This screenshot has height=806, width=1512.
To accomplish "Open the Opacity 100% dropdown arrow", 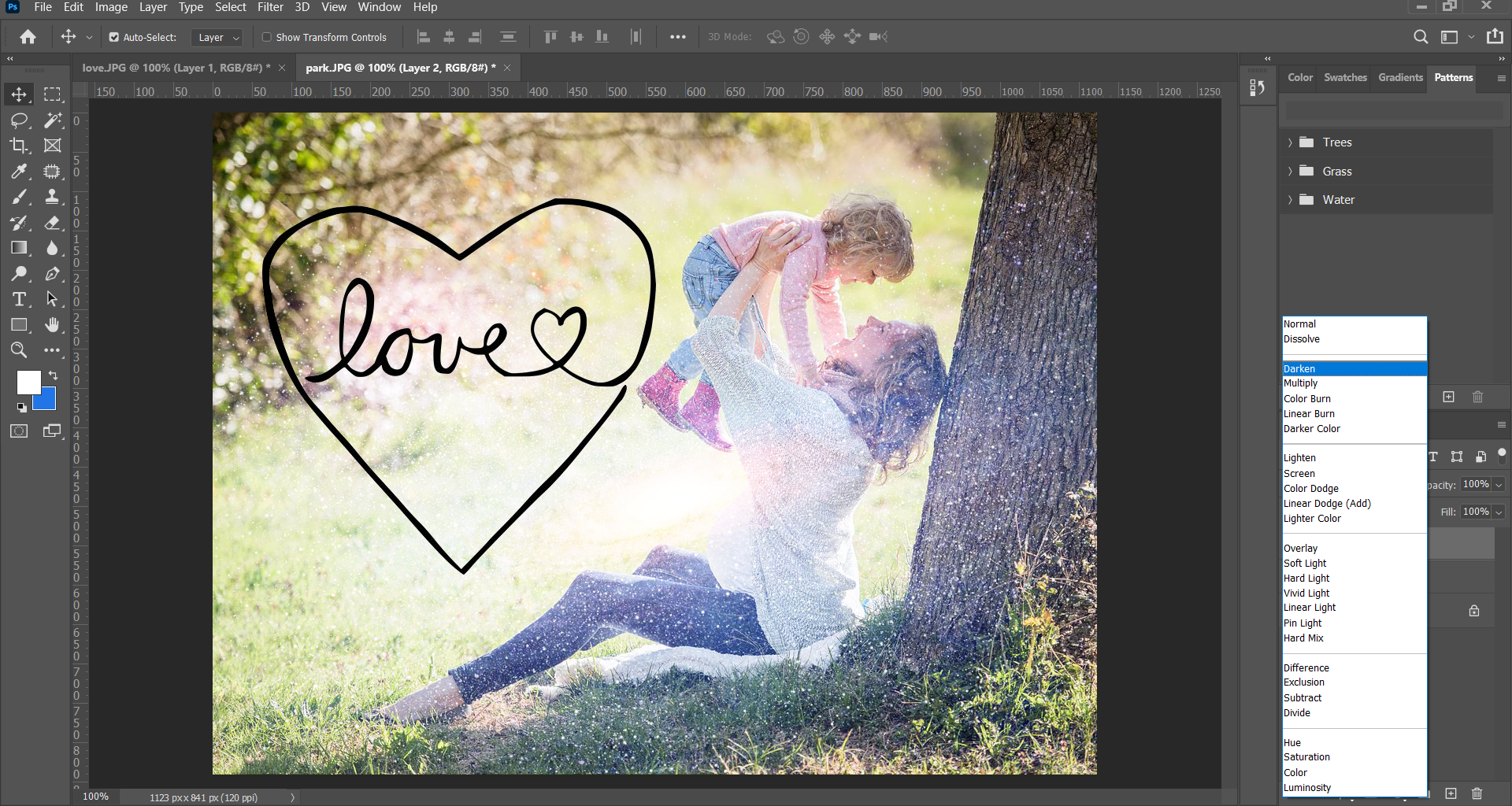I will click(1499, 485).
